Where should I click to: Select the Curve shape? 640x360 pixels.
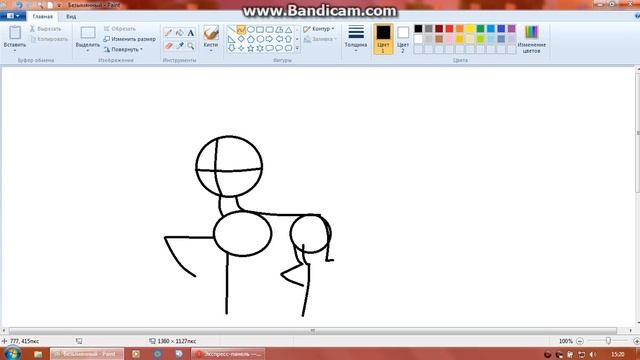[x=241, y=29]
